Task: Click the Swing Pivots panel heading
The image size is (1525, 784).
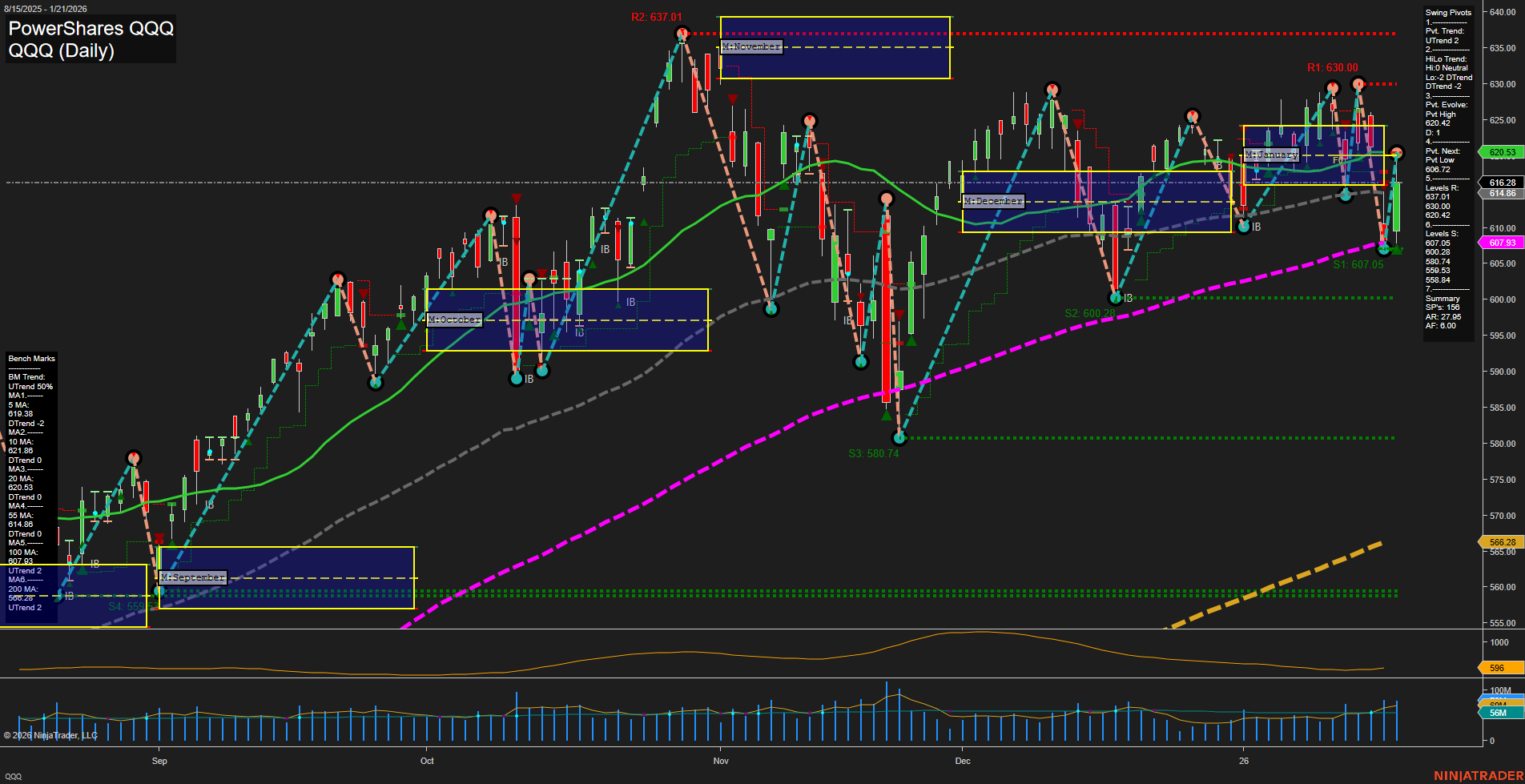Action: pyautogui.click(x=1448, y=13)
